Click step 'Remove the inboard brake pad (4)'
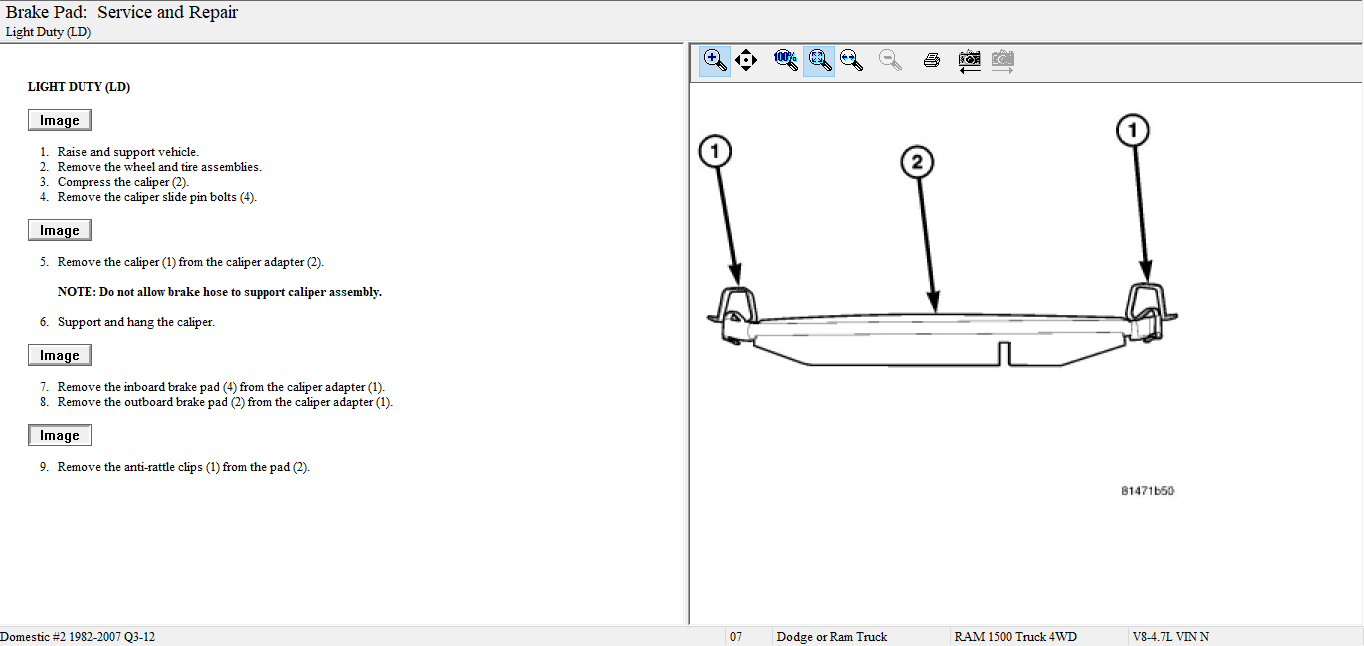 (x=221, y=387)
